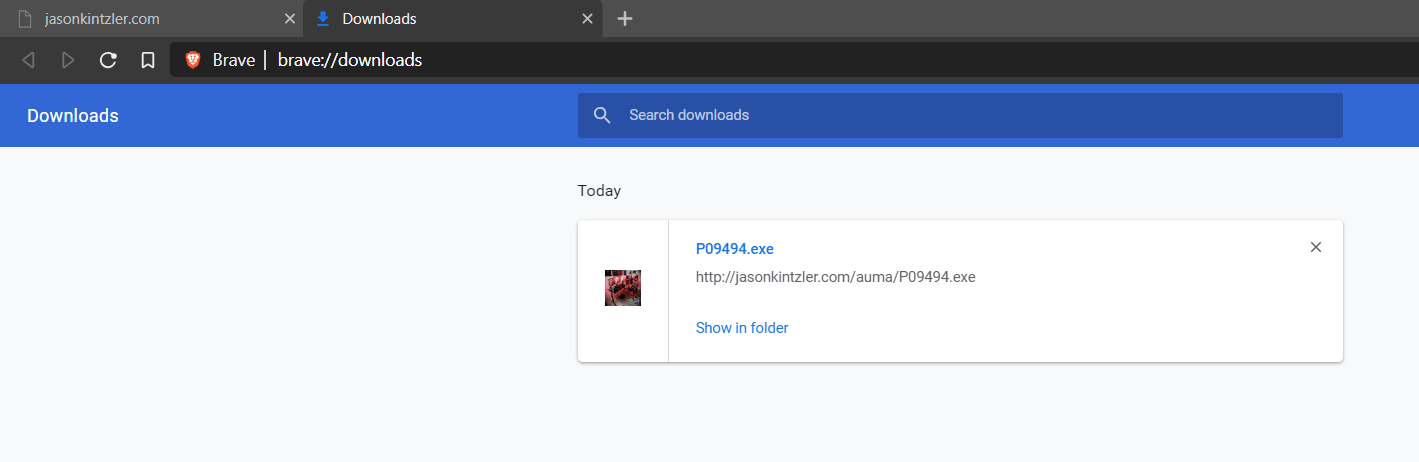
Task: Go forward with the browser forward arrow
Action: click(68, 60)
